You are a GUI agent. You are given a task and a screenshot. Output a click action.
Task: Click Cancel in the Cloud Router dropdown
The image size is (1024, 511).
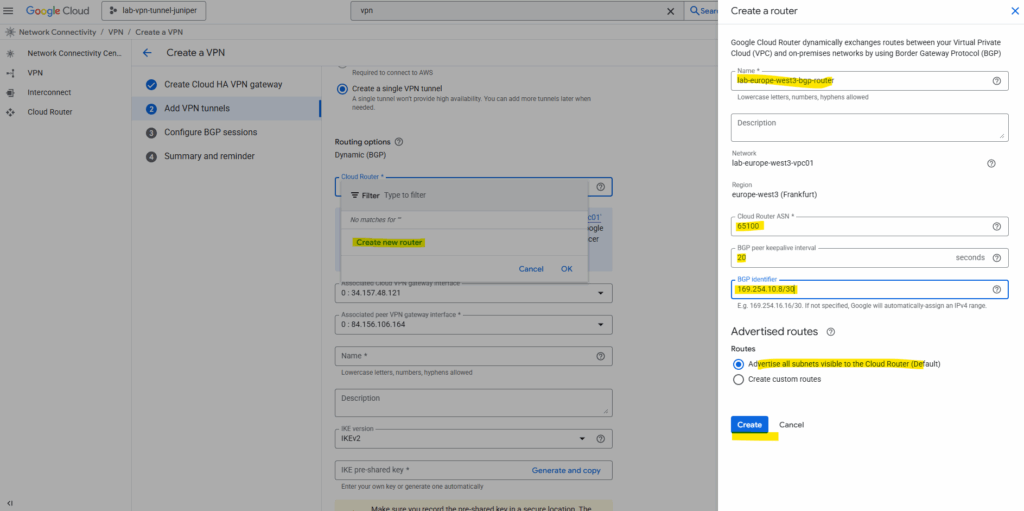click(x=531, y=269)
